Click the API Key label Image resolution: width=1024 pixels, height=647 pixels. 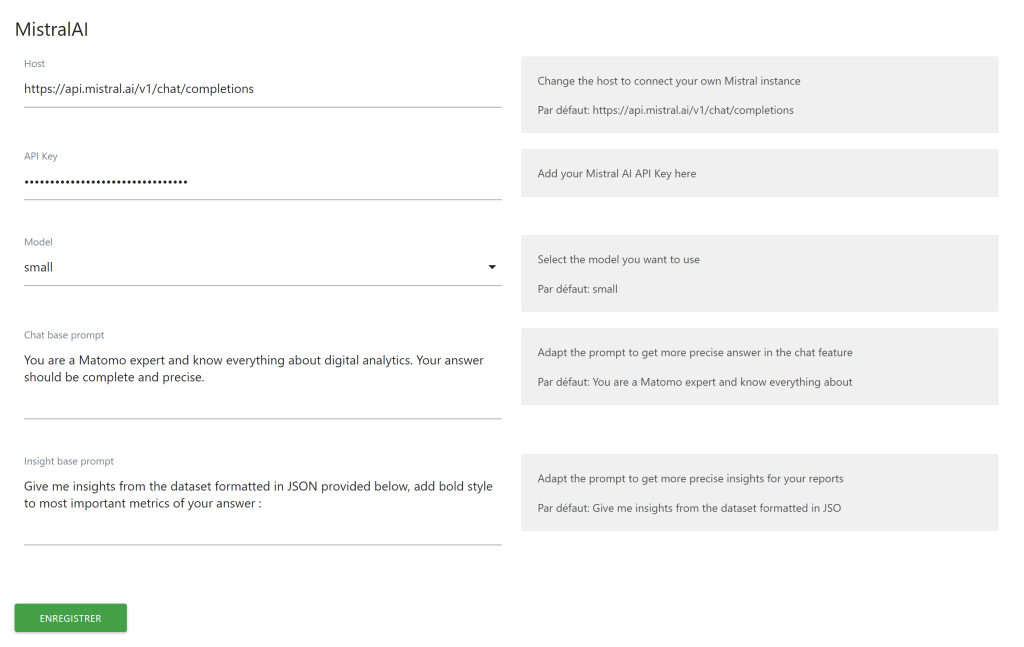41,156
